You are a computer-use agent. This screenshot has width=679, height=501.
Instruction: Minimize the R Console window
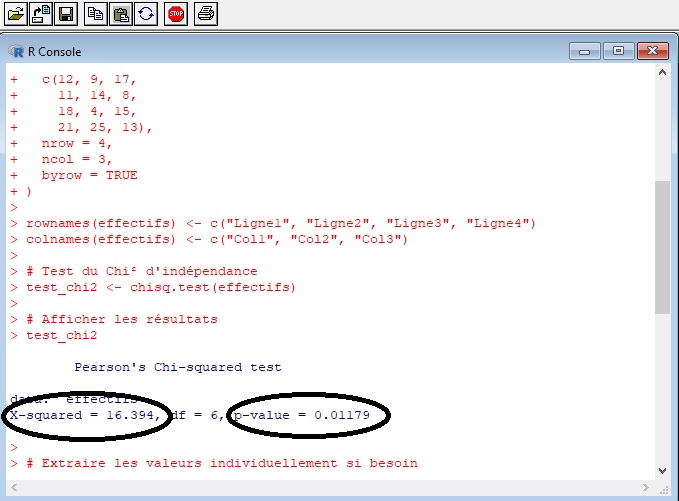point(584,50)
